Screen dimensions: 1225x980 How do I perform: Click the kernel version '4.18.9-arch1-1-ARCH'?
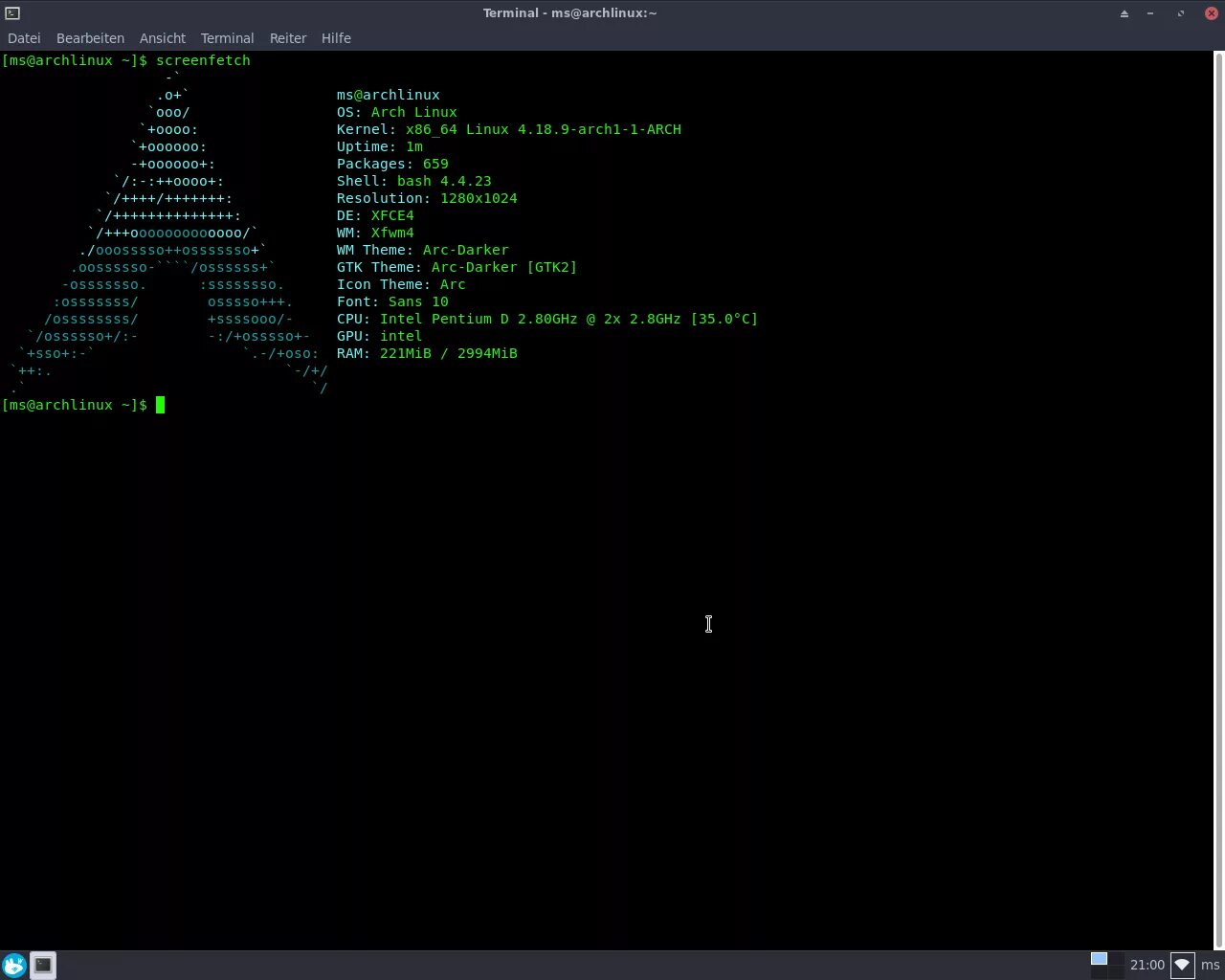599,129
